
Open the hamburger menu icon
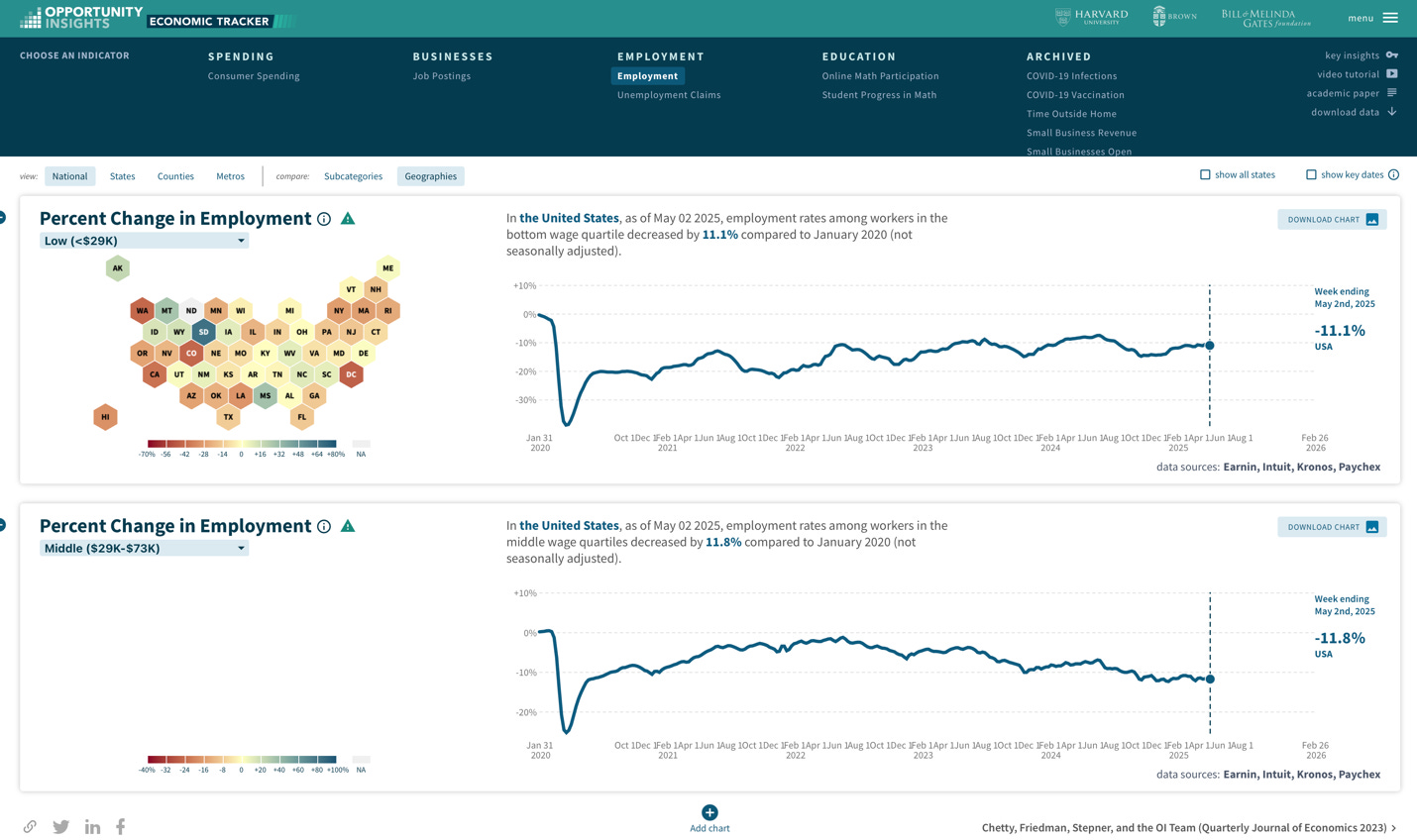(x=1390, y=18)
